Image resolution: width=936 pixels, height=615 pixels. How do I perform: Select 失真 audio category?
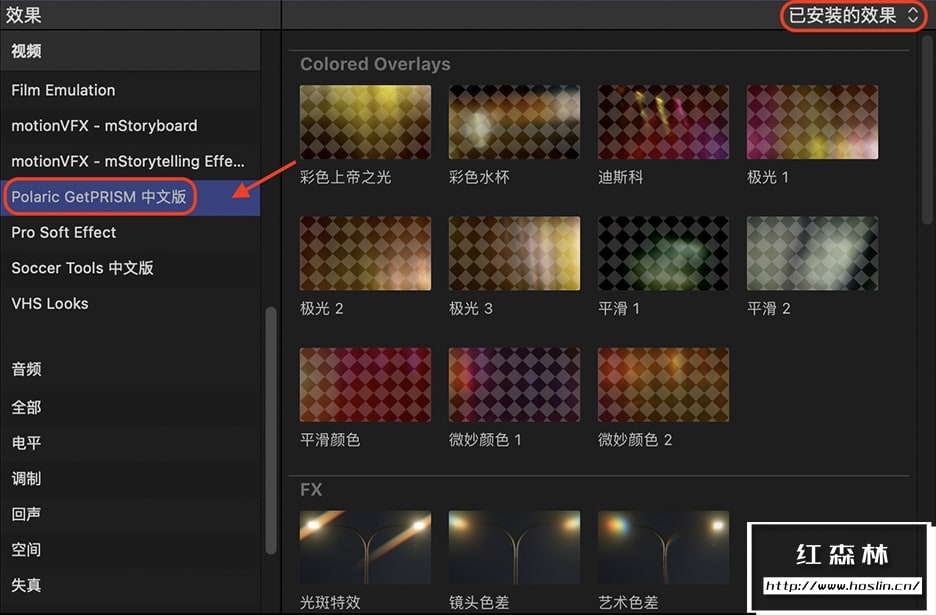coord(130,585)
